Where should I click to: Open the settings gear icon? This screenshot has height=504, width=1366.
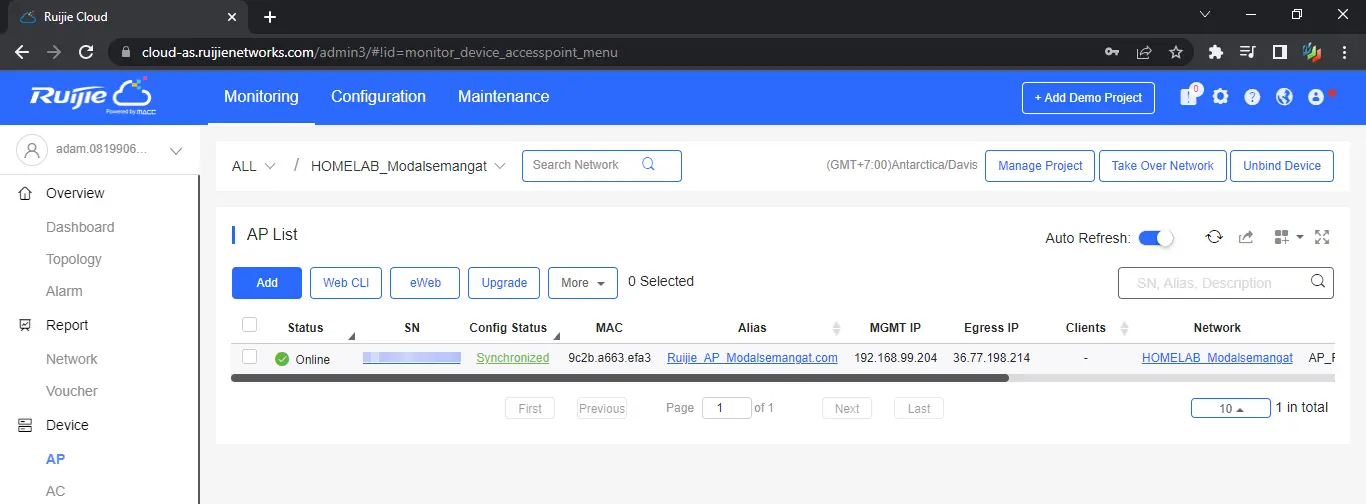click(1220, 97)
